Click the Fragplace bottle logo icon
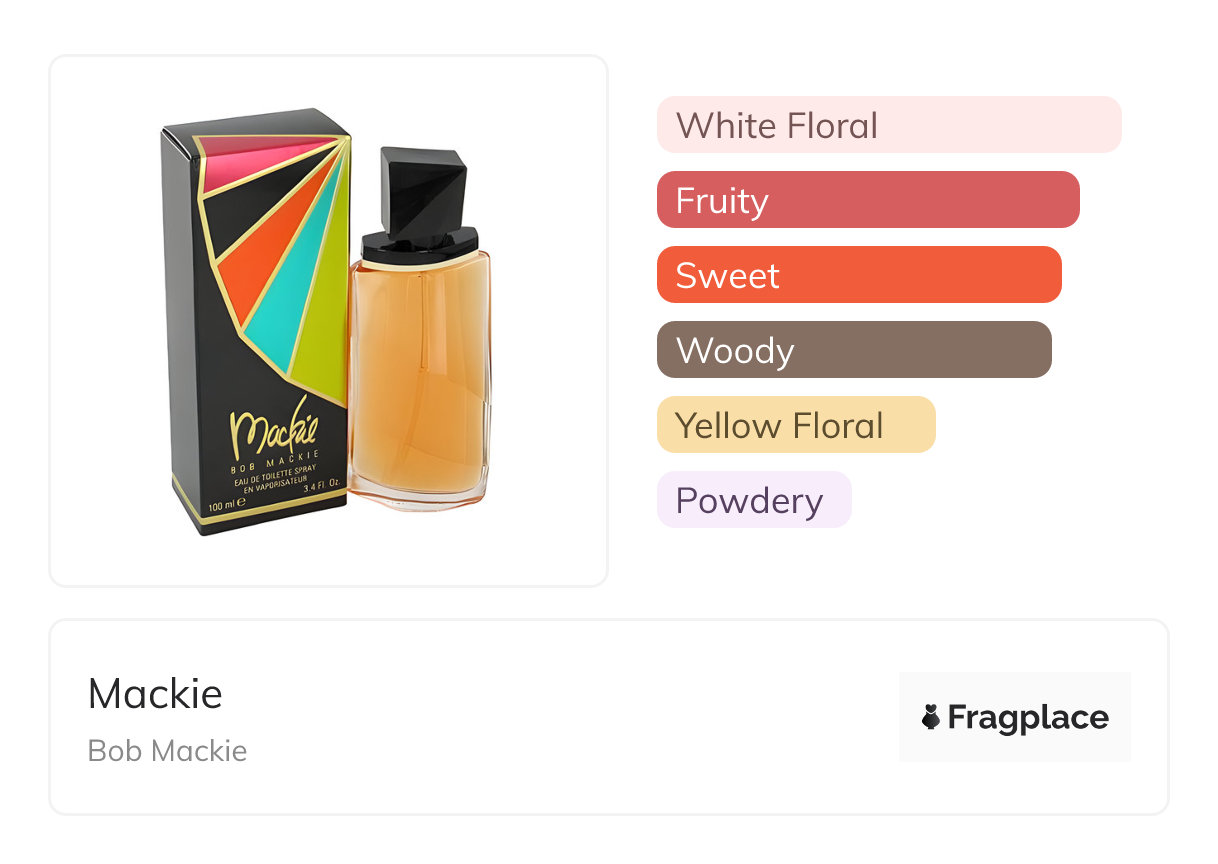Screen dimensions: 1218x864 931,717
